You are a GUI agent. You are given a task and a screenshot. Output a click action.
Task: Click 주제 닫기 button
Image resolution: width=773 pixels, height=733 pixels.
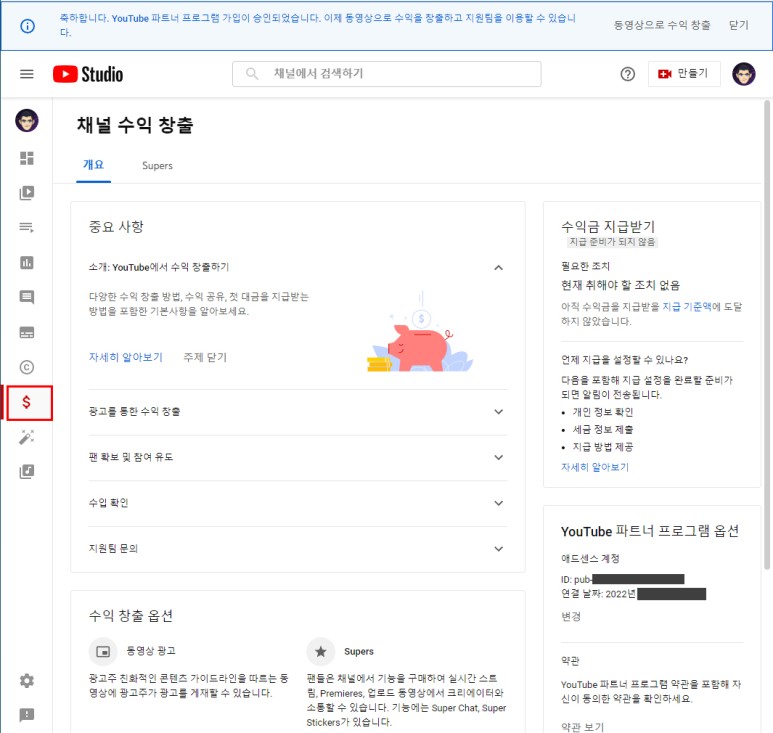click(x=205, y=357)
